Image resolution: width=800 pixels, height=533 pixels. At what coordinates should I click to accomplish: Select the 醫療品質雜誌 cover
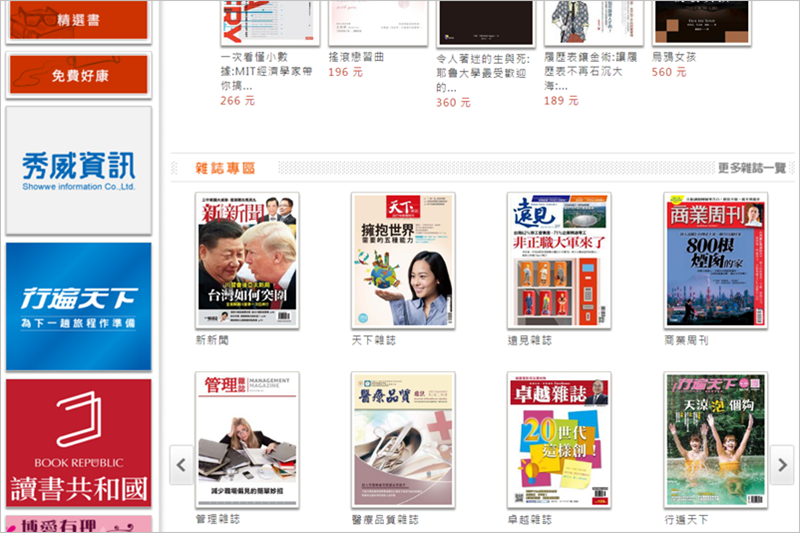[x=403, y=440]
